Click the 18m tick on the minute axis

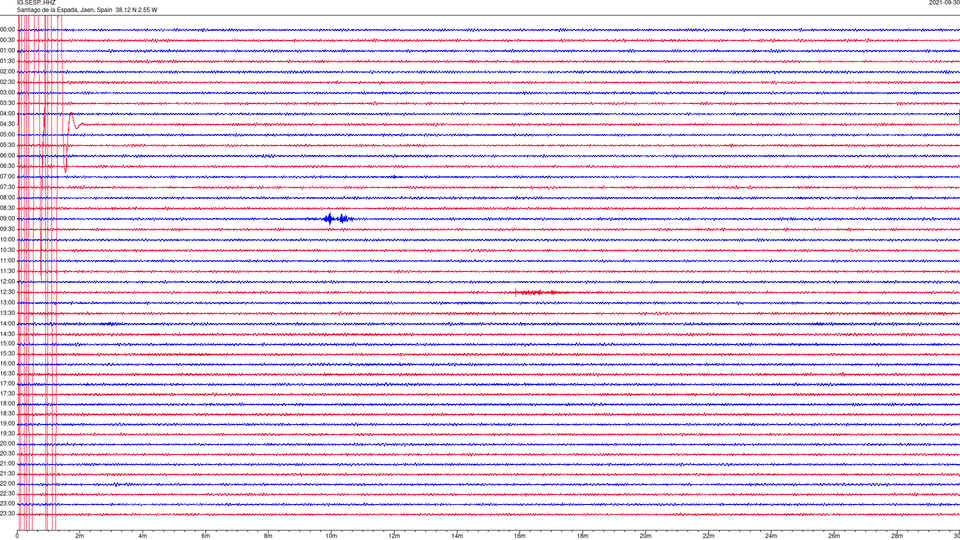tap(582, 536)
